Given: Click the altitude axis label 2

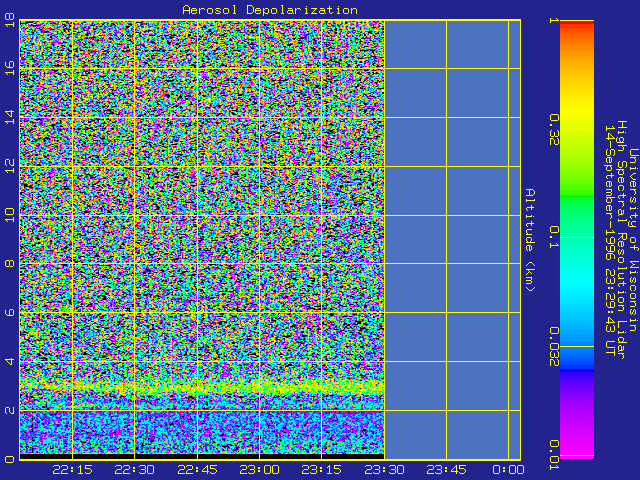Looking at the screenshot, I should pyautogui.click(x=10, y=410).
